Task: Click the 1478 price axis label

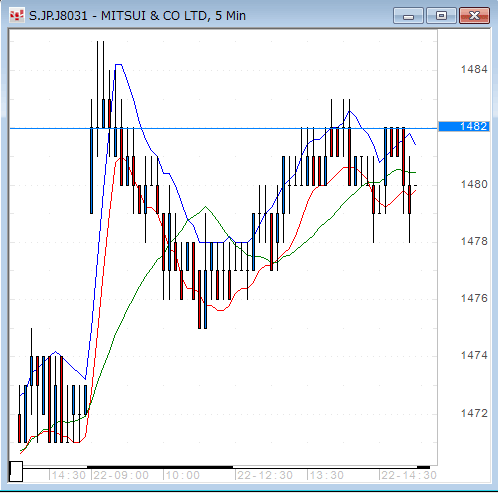Action: 474,241
